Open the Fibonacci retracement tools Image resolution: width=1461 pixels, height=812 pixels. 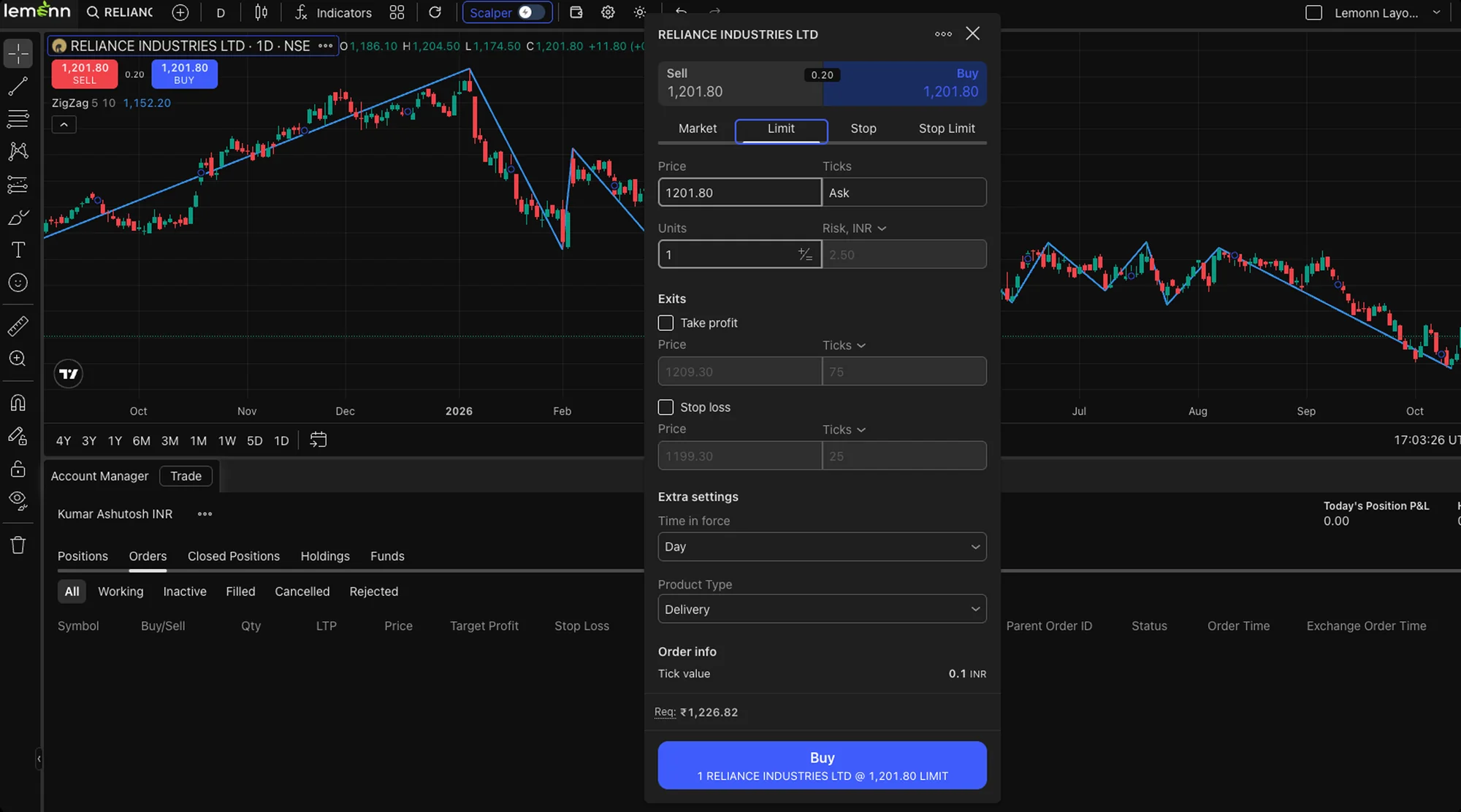(x=18, y=118)
